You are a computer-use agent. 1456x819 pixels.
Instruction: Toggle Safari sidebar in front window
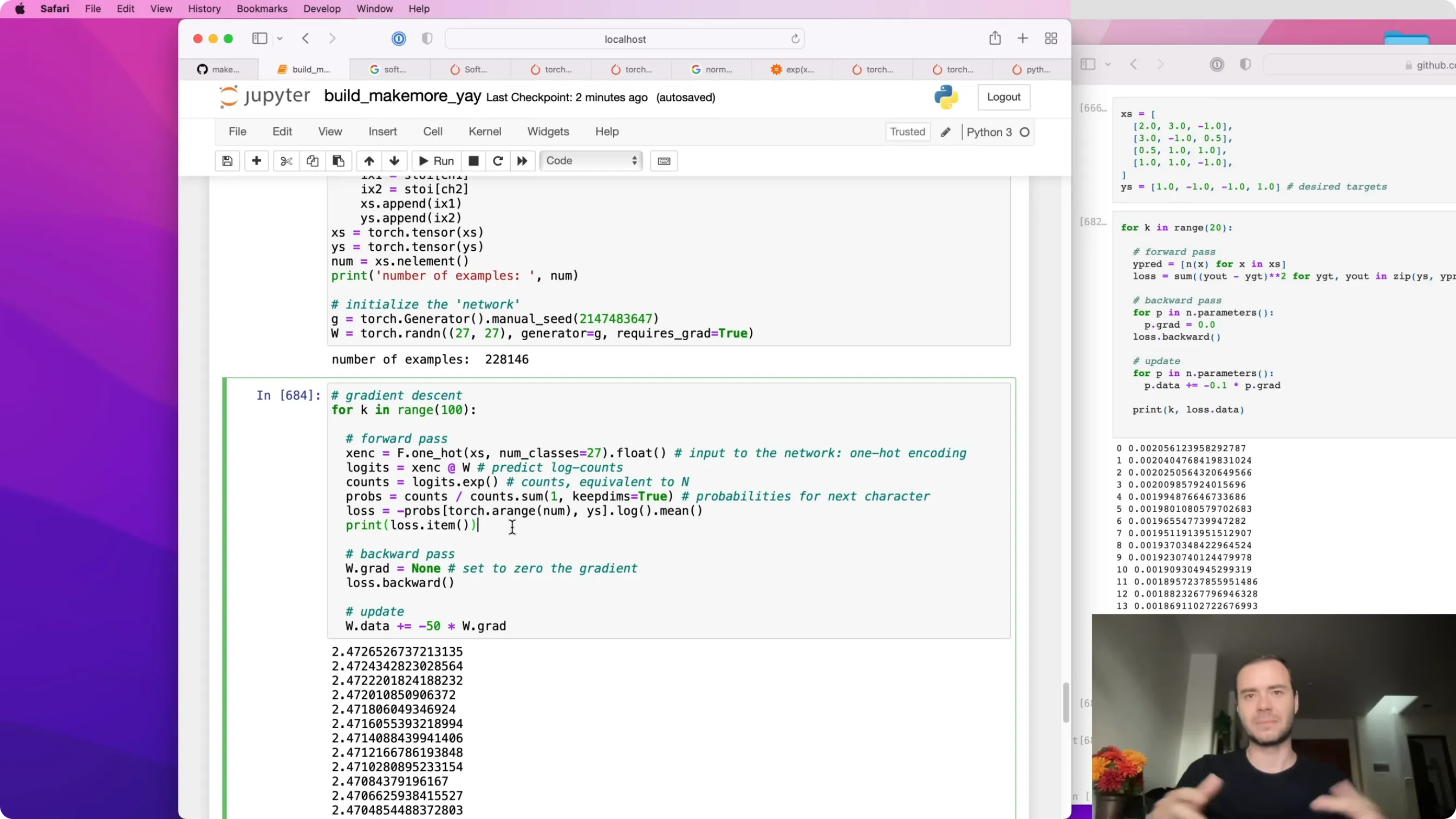click(x=259, y=38)
